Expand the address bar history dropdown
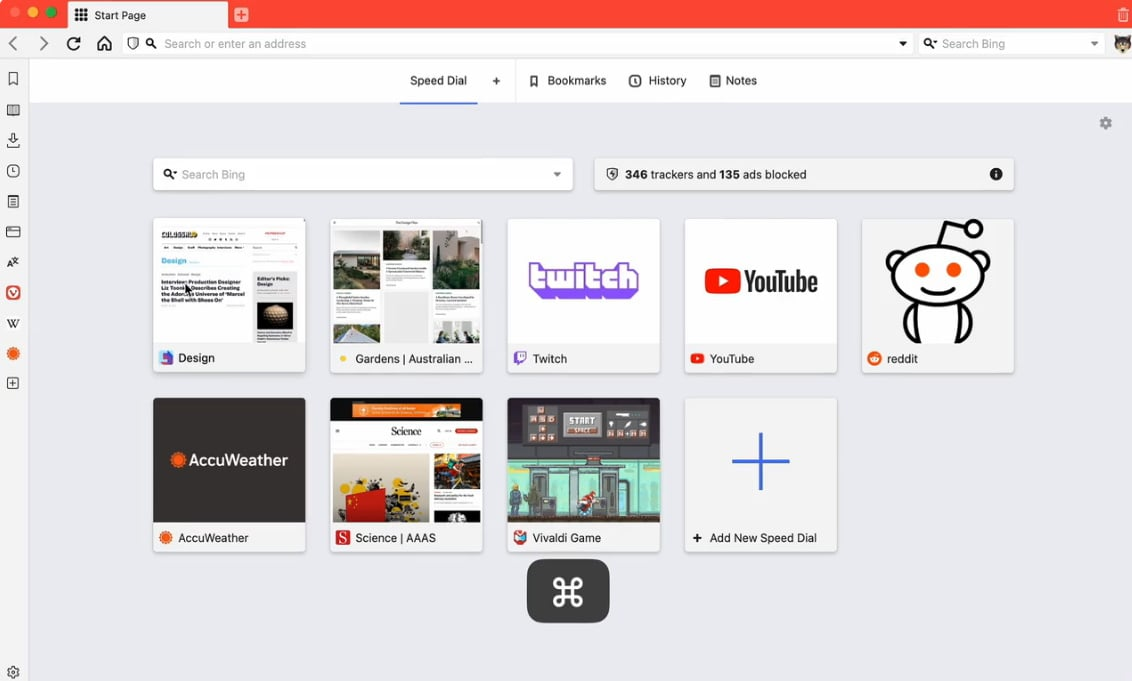This screenshot has height=681, width=1132. [x=903, y=44]
